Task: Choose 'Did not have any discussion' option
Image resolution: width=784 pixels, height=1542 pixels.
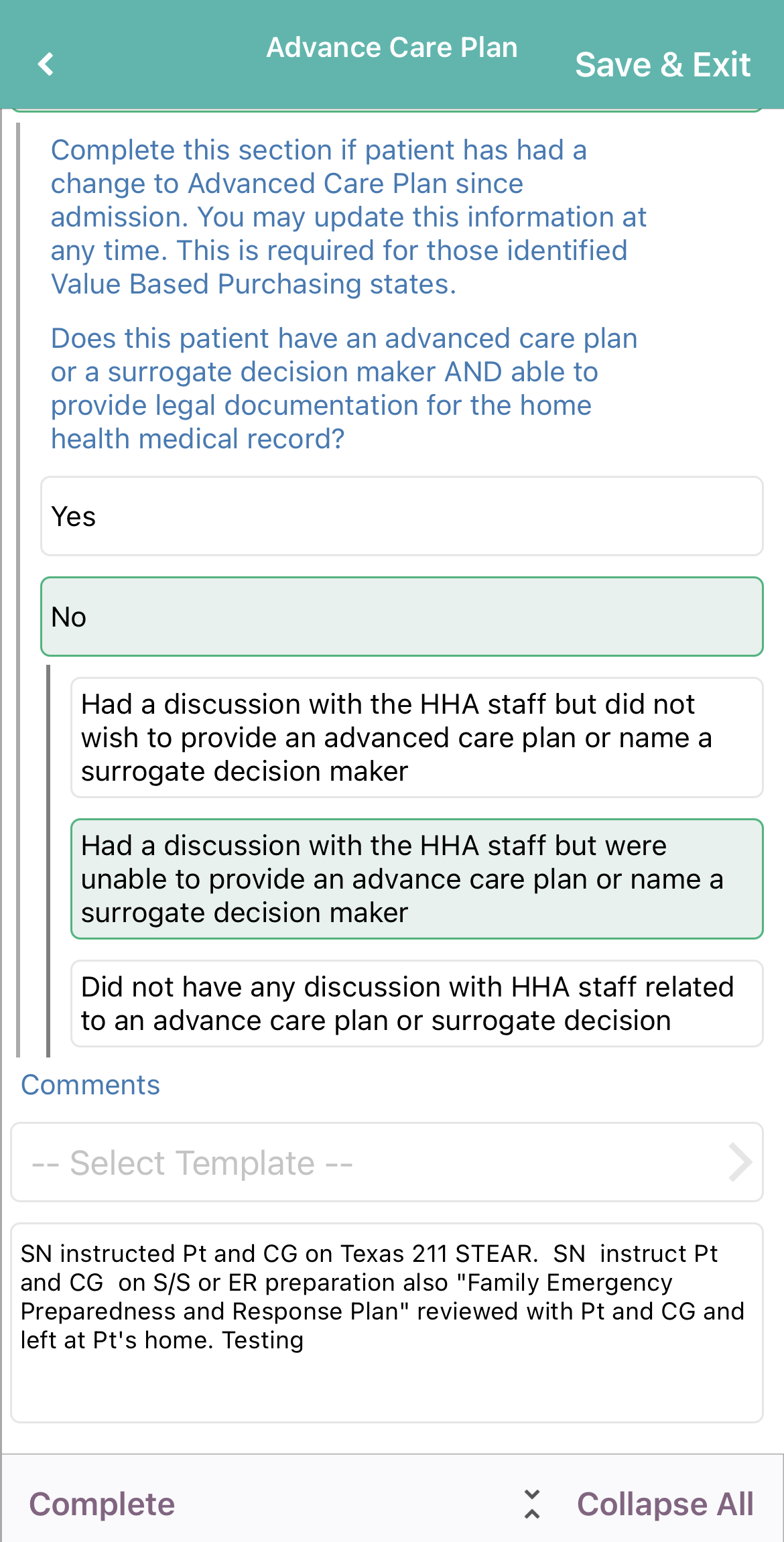Action: pyautogui.click(x=417, y=1003)
